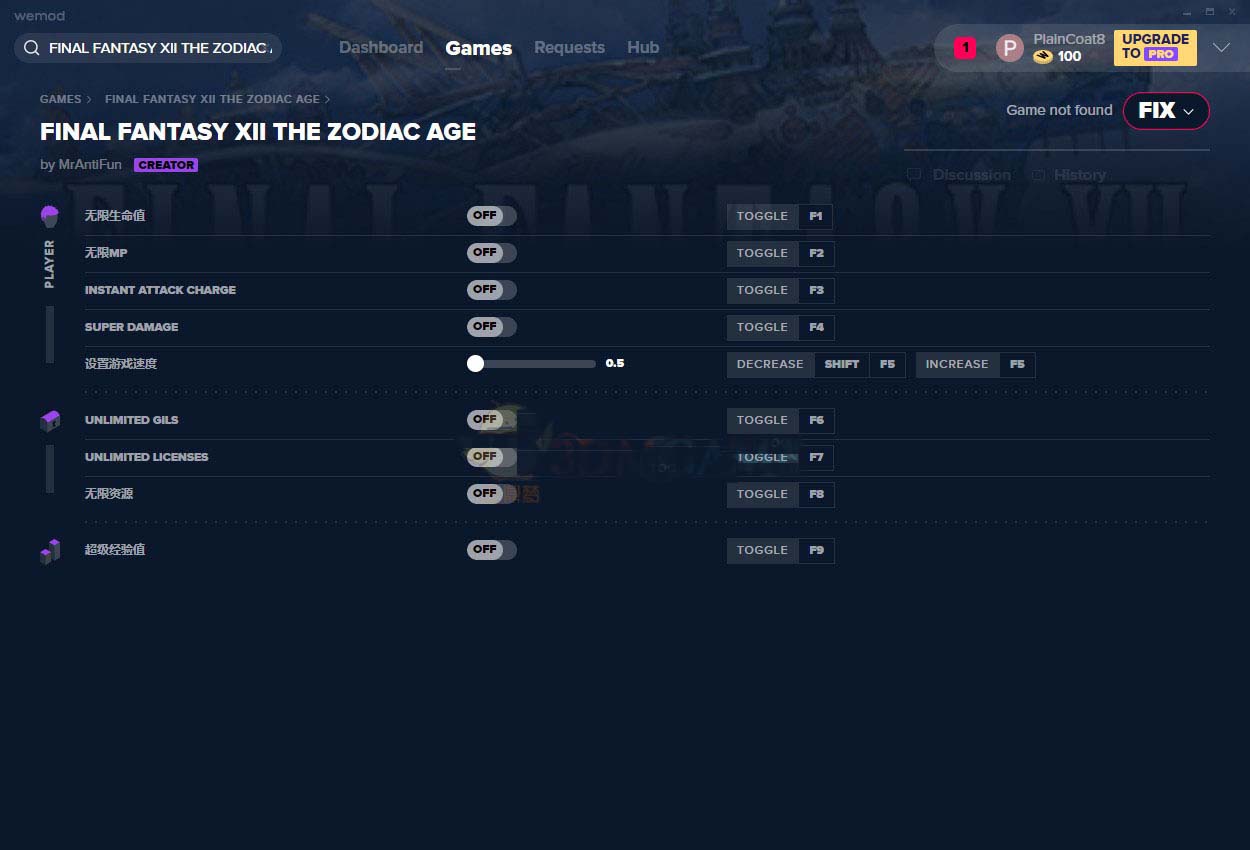Toggle 无限生命值 cheat on
The width and height of the screenshot is (1250, 850).
click(491, 216)
